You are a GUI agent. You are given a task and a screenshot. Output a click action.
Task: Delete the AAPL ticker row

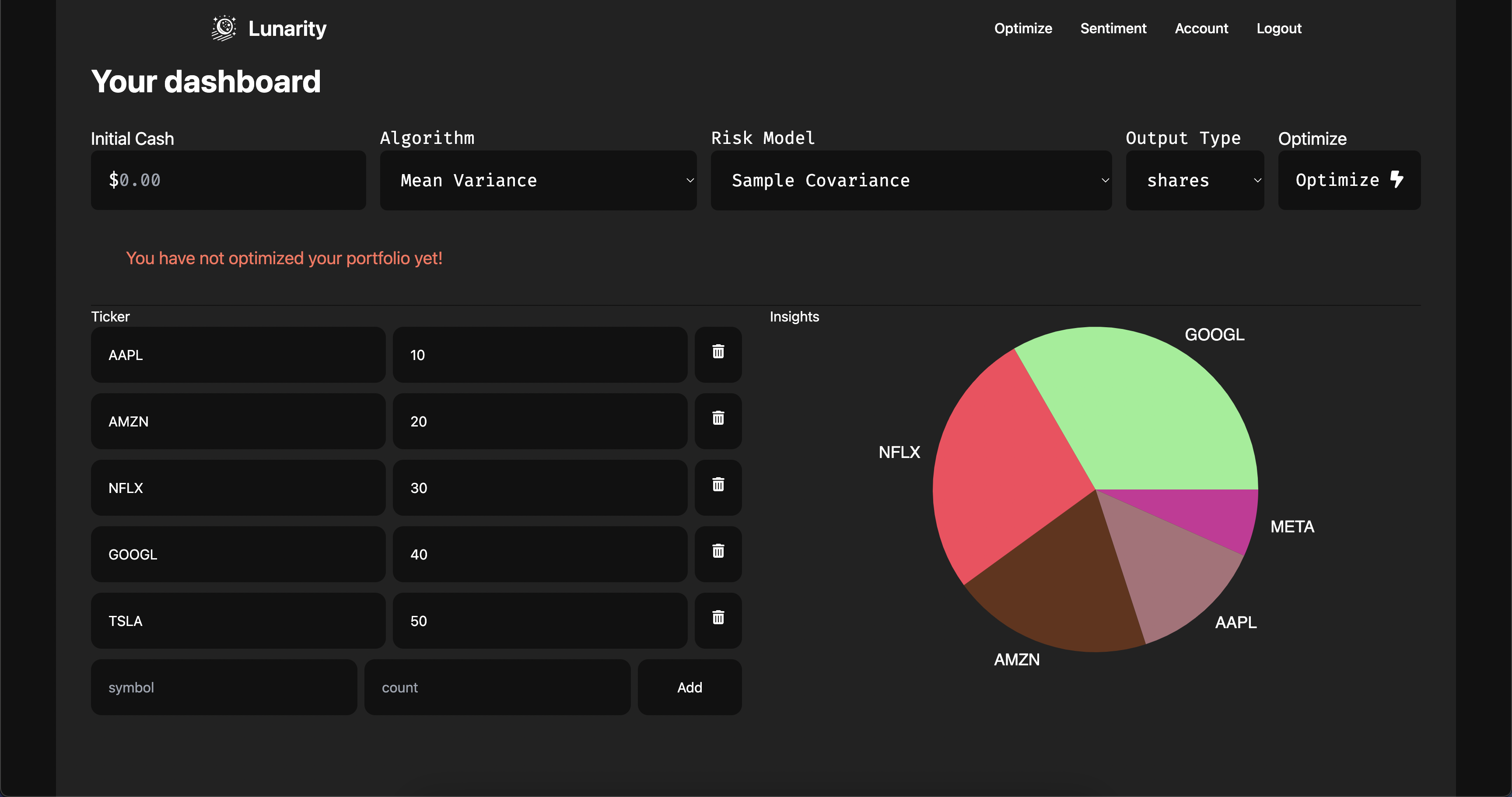pos(718,353)
